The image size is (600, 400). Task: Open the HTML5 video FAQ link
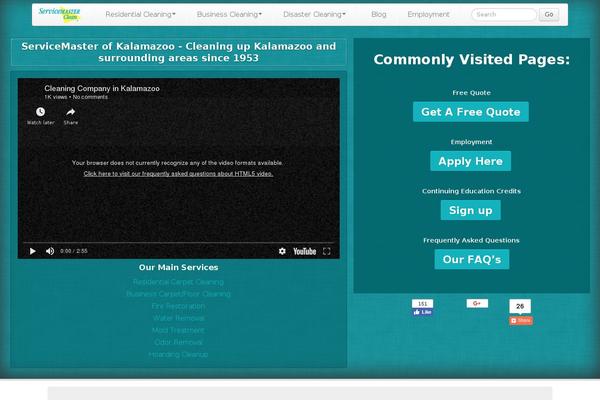178,174
